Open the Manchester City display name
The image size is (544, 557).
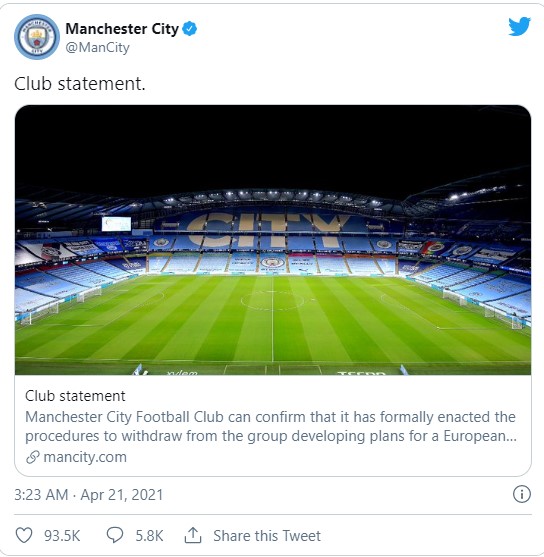122,29
